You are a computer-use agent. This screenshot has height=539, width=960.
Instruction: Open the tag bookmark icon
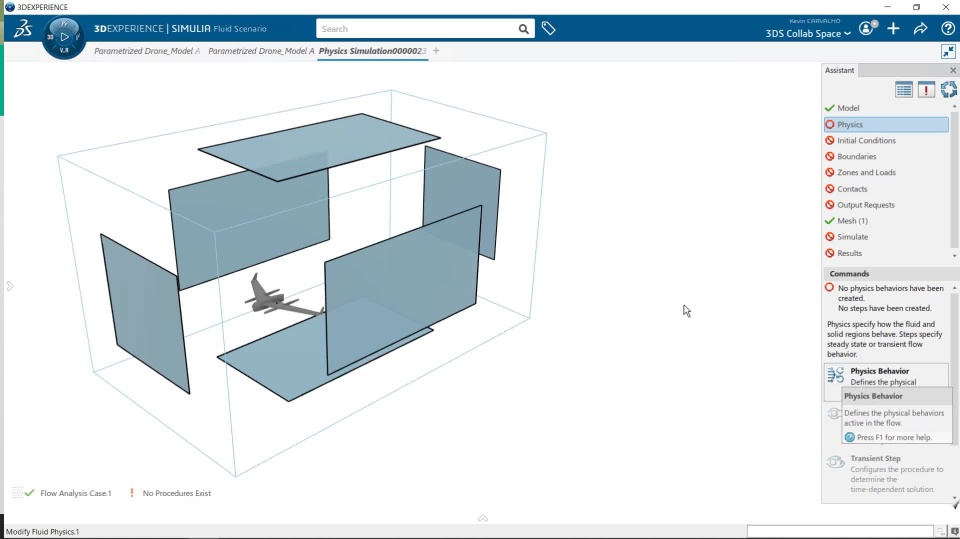pyautogui.click(x=549, y=28)
